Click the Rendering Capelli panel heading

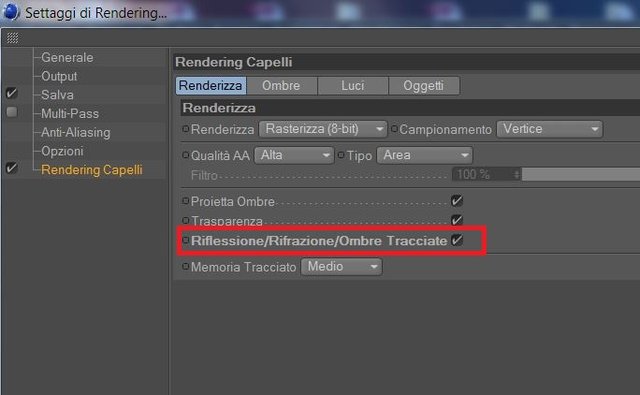[234, 62]
